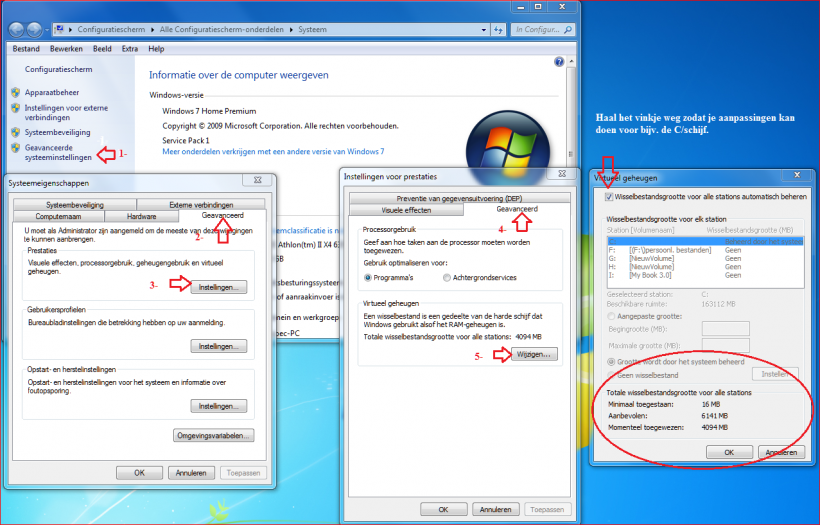Select the Programma's radio button
The image size is (820, 525).
click(x=368, y=277)
